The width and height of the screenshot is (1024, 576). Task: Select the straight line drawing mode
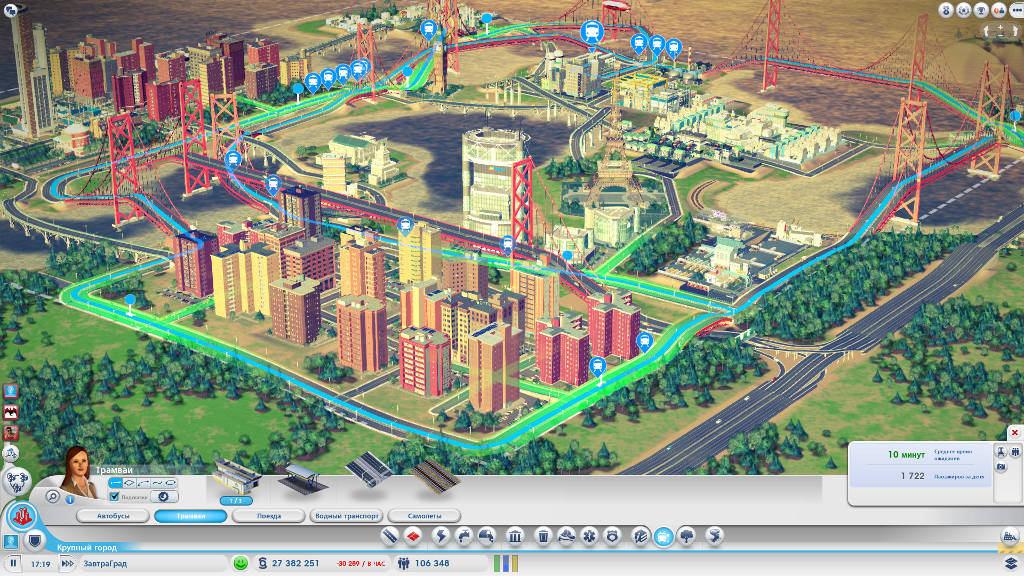[116, 483]
